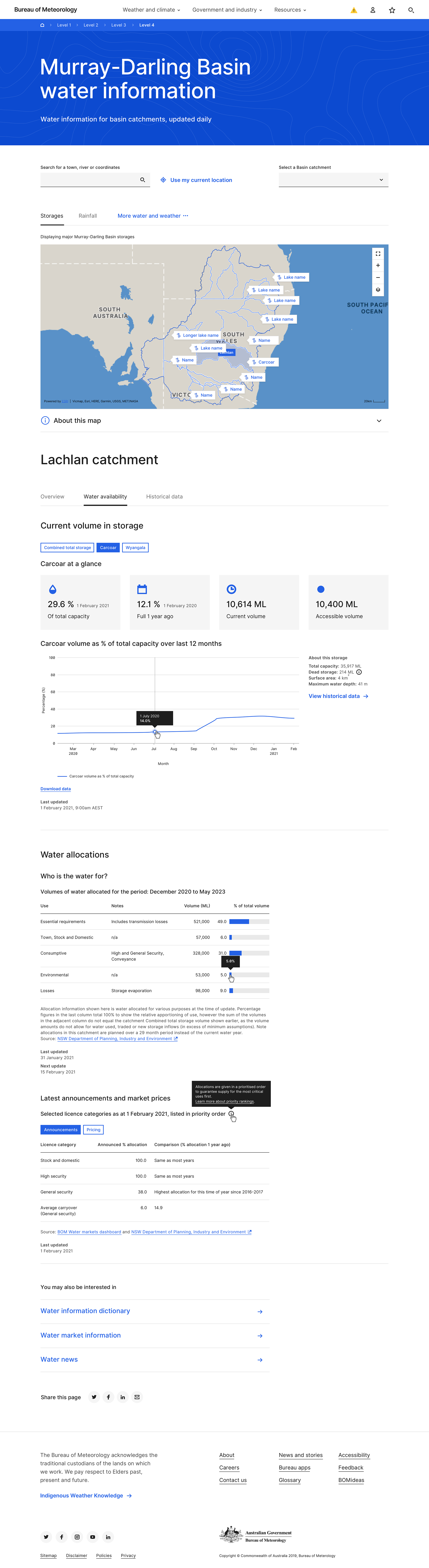Viewport: 429px width, 1568px height.
Task: Open footer Facebook social icon
Action: [x=61, y=1537]
